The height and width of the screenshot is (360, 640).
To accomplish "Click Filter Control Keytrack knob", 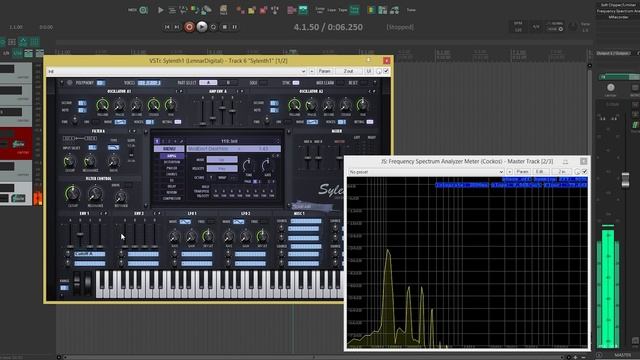I will coord(121,197).
